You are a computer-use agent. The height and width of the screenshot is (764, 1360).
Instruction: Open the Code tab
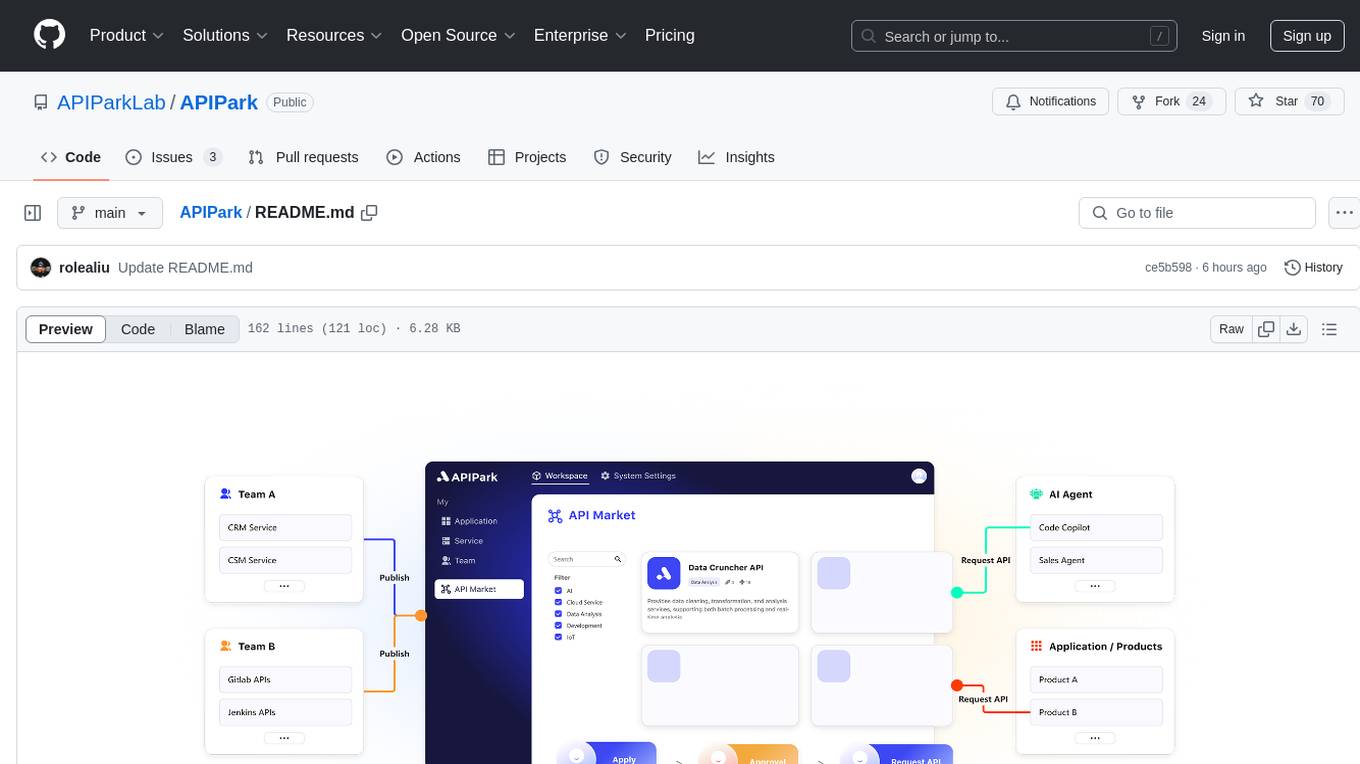click(71, 157)
